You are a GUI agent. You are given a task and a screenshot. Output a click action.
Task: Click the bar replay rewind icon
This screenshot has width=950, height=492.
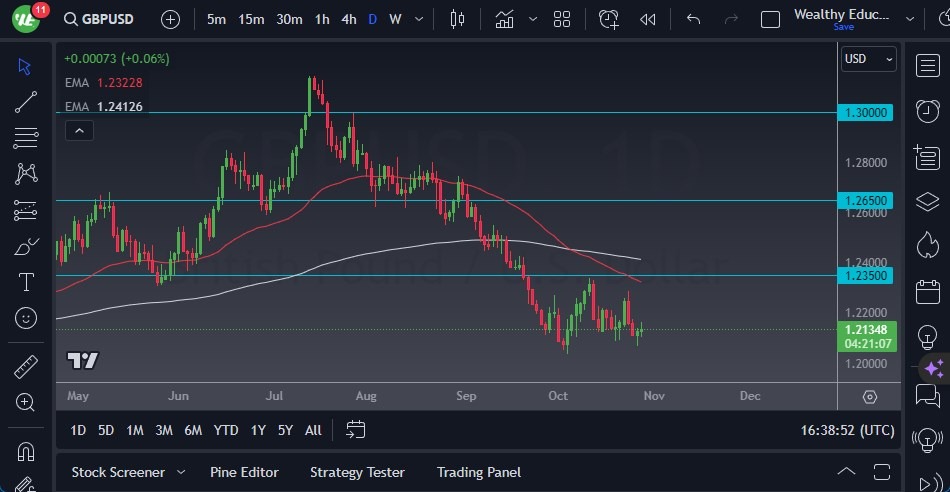pos(648,19)
